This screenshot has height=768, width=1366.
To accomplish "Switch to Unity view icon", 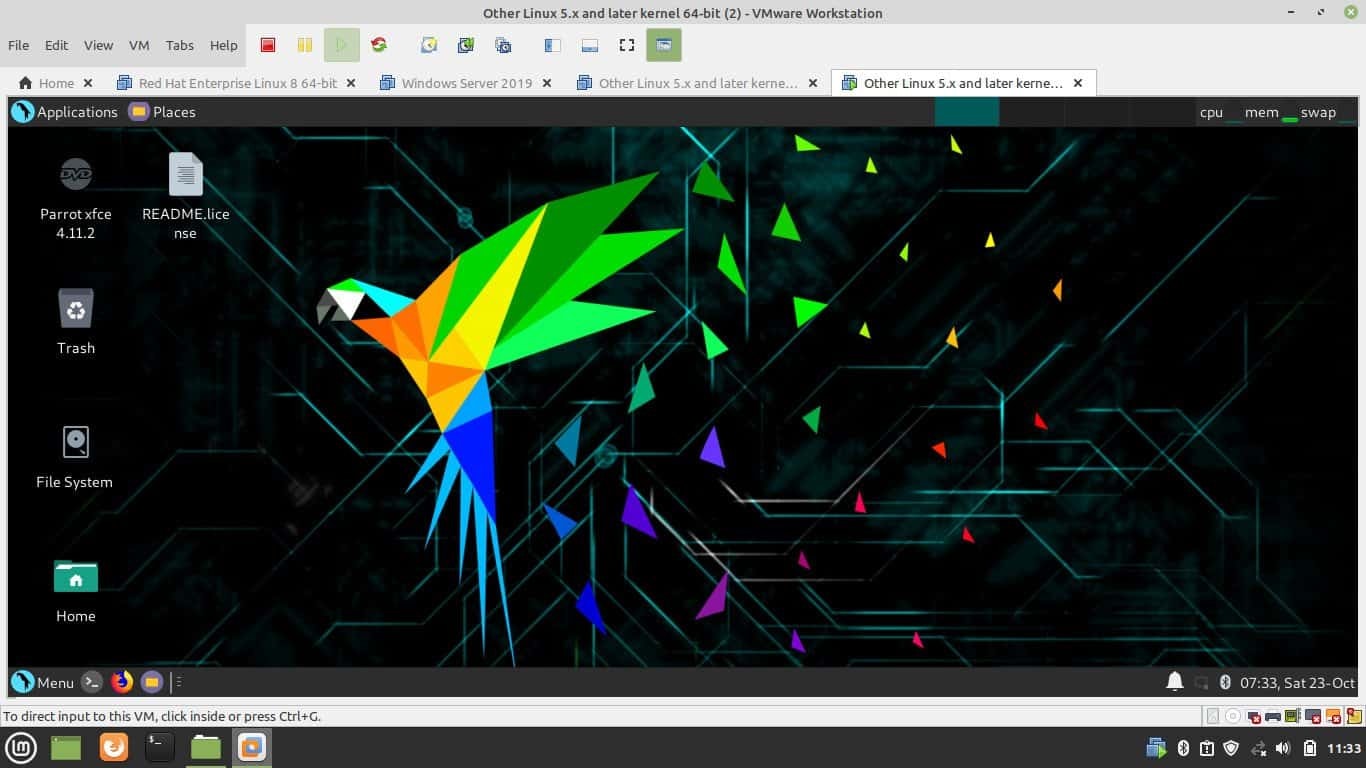I will click(x=664, y=45).
